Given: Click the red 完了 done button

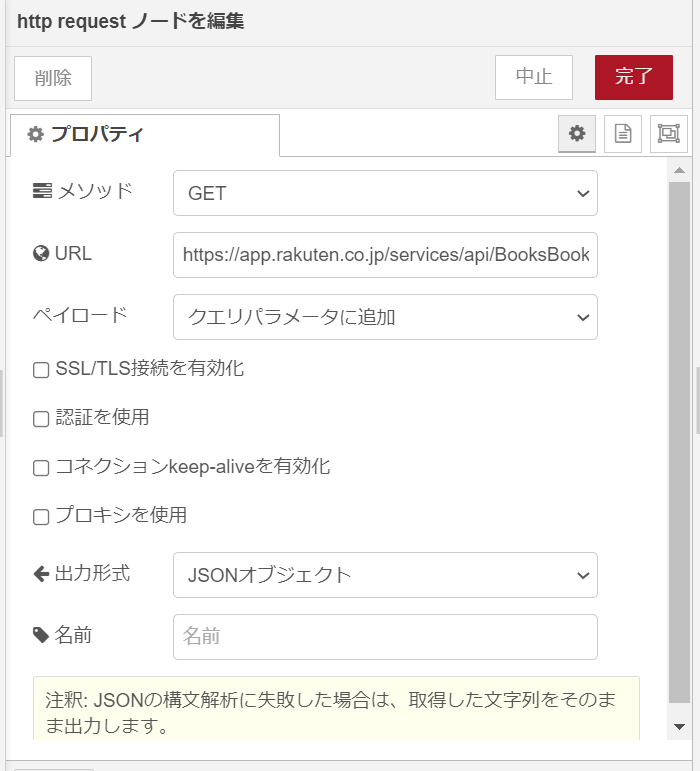Looking at the screenshot, I should click(634, 77).
